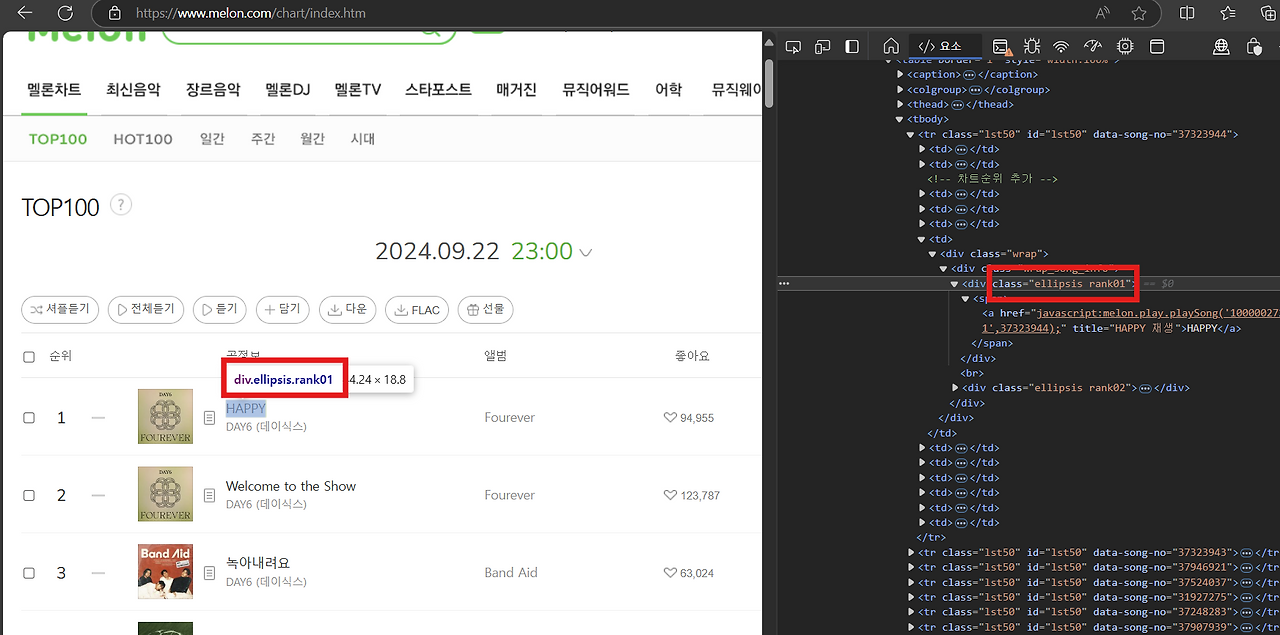Like rank 3 녹아내려요 with the heart icon

tap(670, 572)
